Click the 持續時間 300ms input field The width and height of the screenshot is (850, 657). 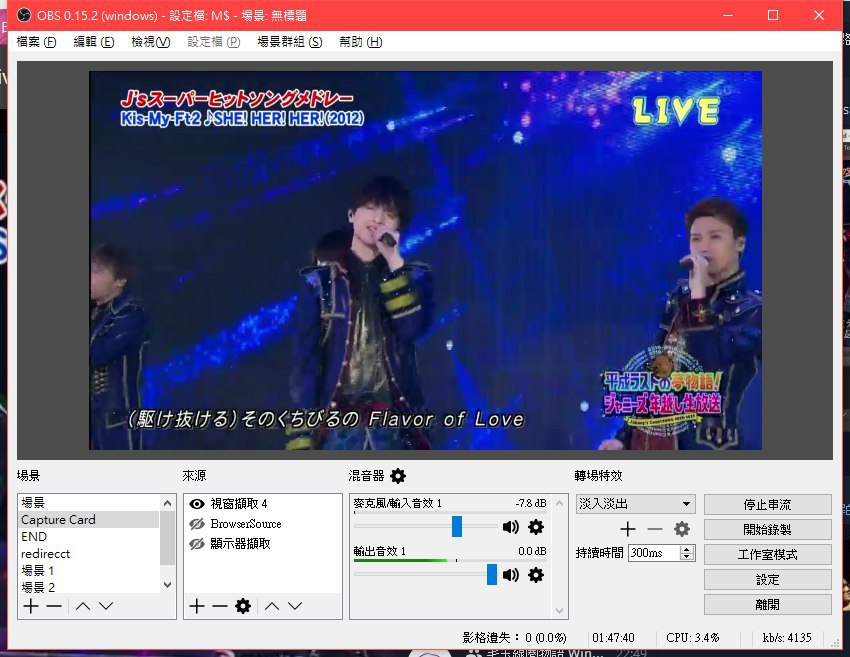coord(654,553)
